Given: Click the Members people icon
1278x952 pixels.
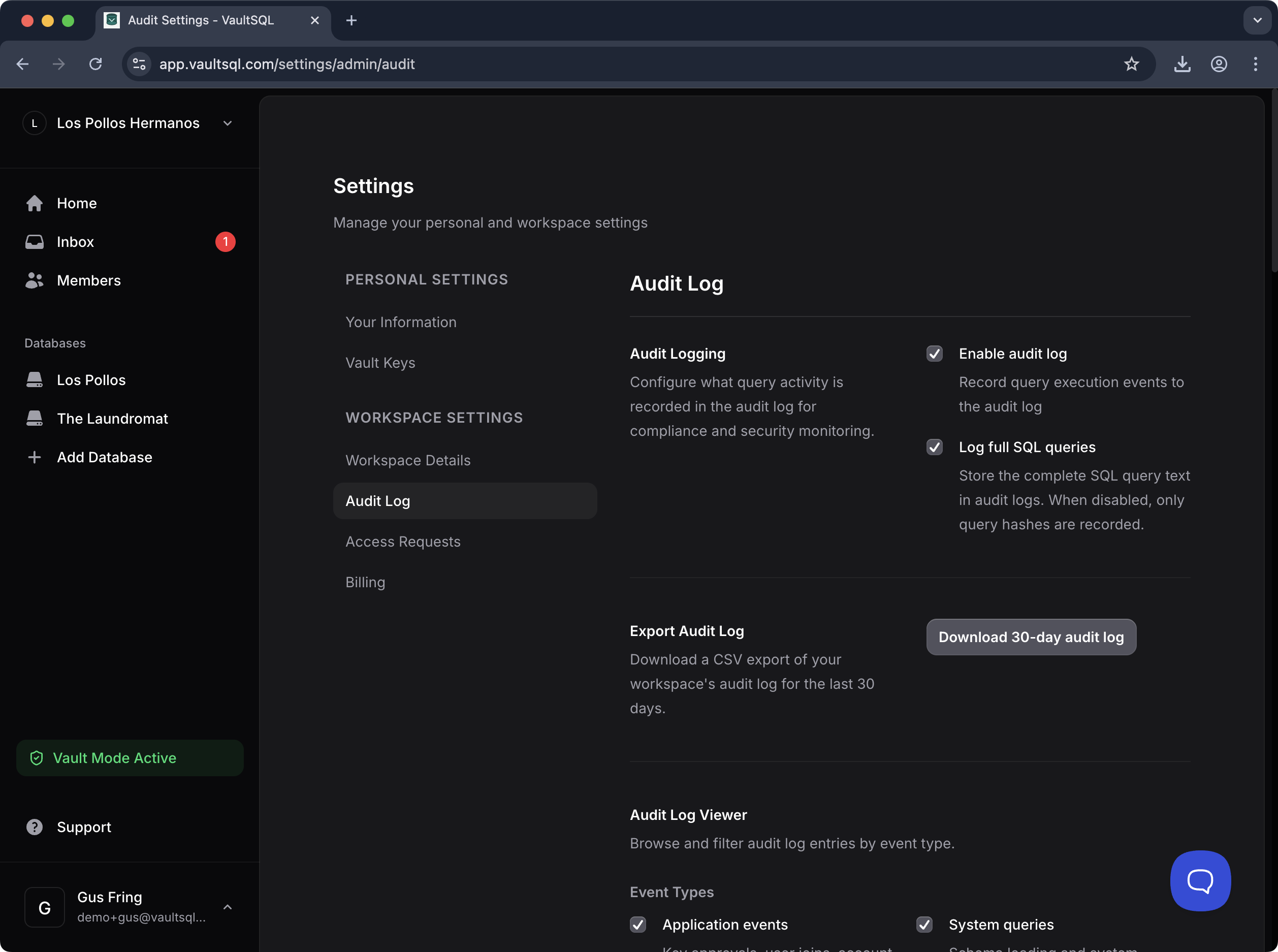Looking at the screenshot, I should click(35, 280).
